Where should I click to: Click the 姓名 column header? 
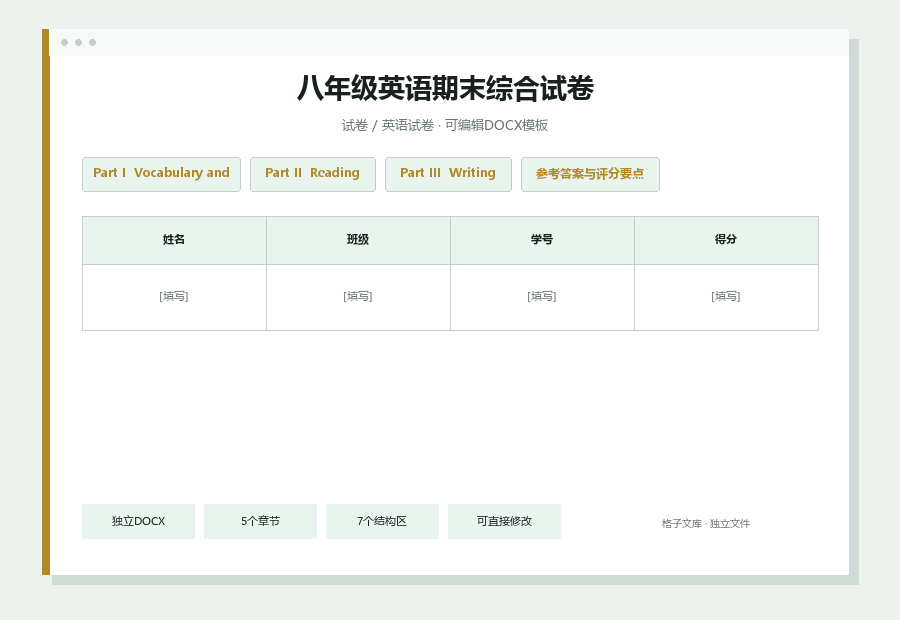(174, 240)
